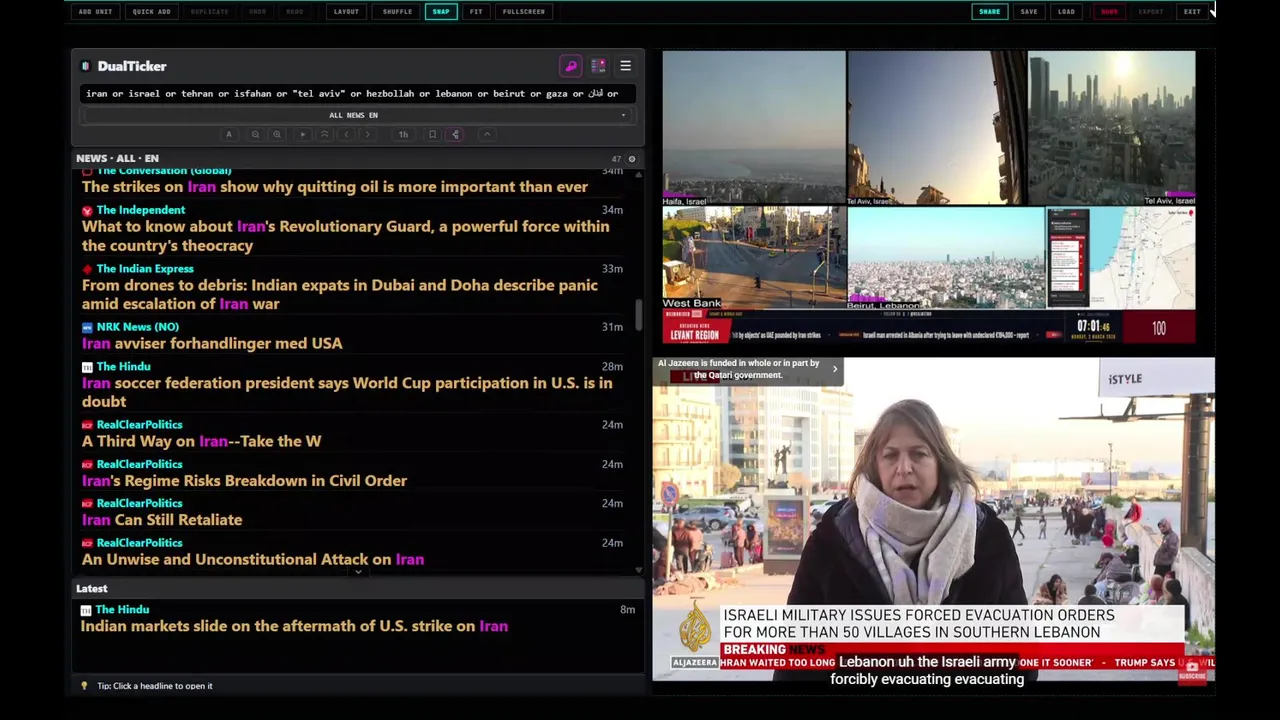This screenshot has width=1280, height=720.
Task: Click the QUICK ADD button
Action: [151, 12]
